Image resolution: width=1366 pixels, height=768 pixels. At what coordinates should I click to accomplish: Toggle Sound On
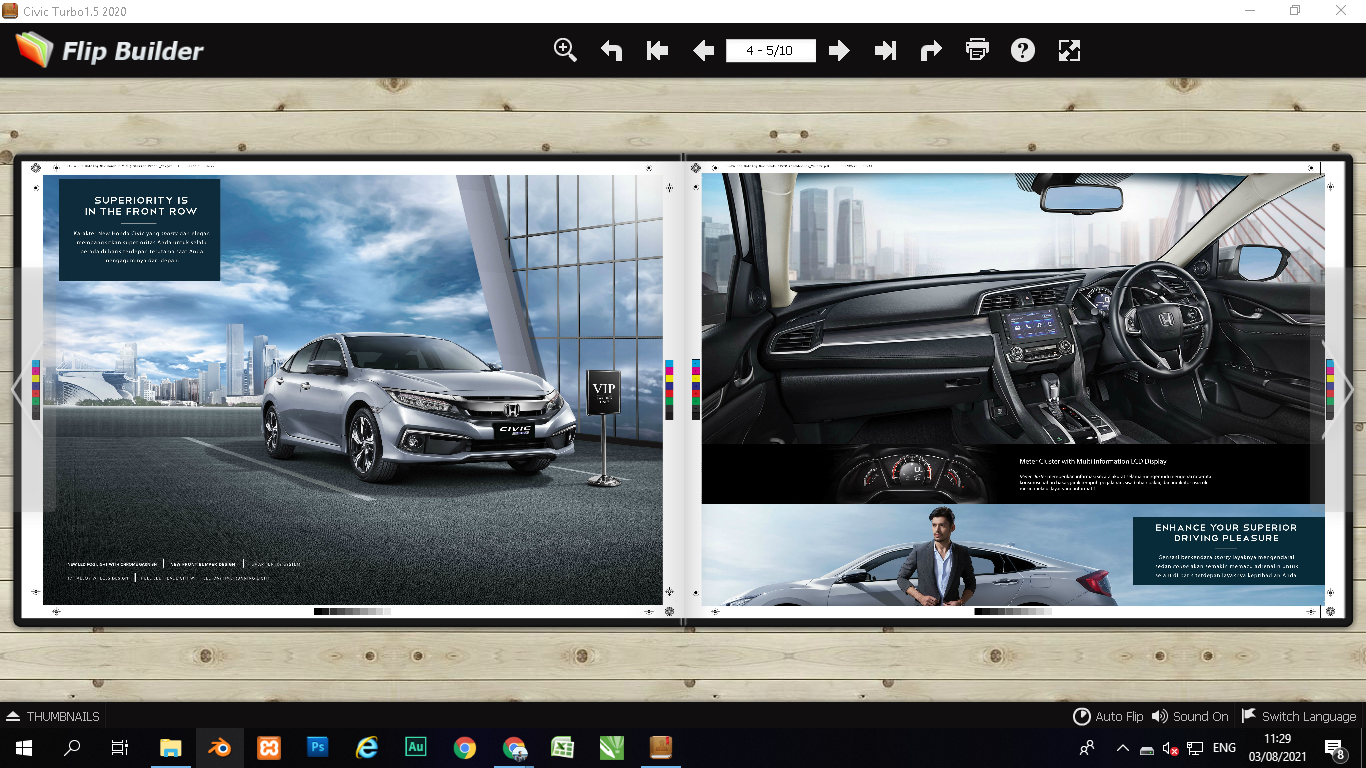[x=1190, y=716]
